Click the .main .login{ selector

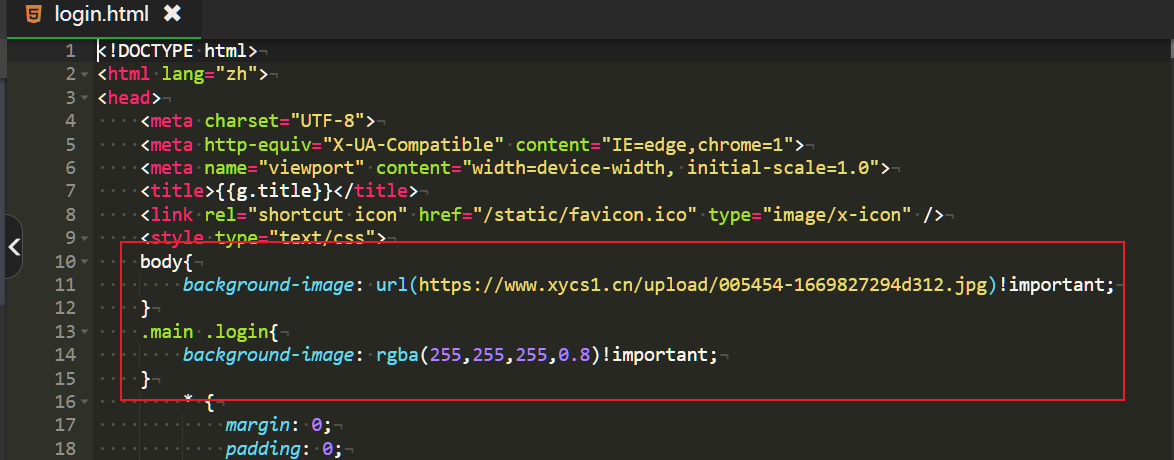210,332
